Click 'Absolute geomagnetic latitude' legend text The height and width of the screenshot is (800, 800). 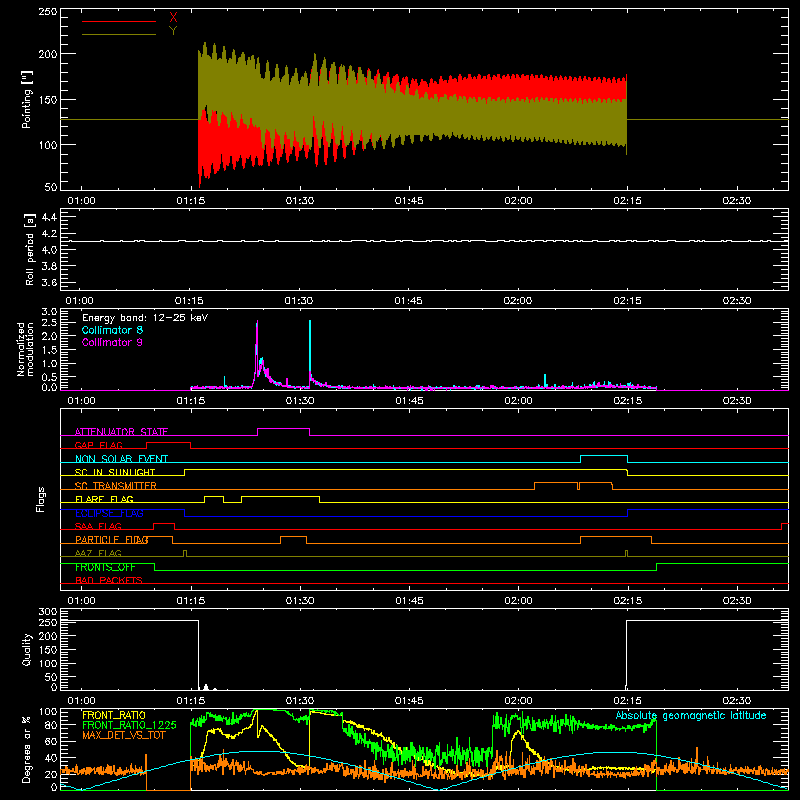691,715
